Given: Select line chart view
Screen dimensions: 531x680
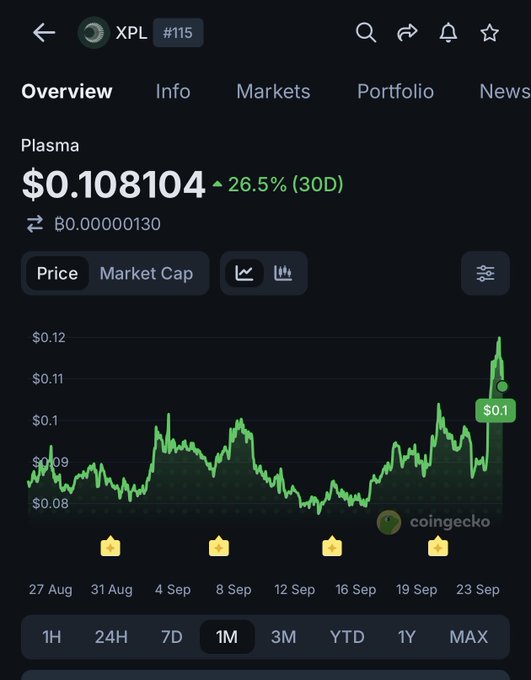Looking at the screenshot, I should coord(244,273).
